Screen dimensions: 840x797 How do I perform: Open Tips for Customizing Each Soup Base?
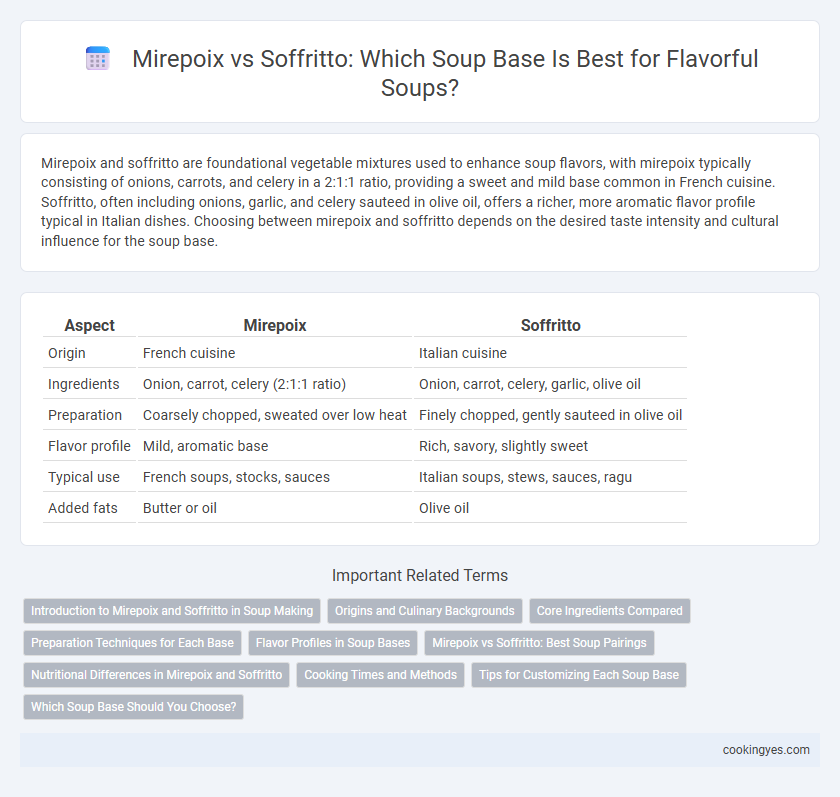(579, 675)
